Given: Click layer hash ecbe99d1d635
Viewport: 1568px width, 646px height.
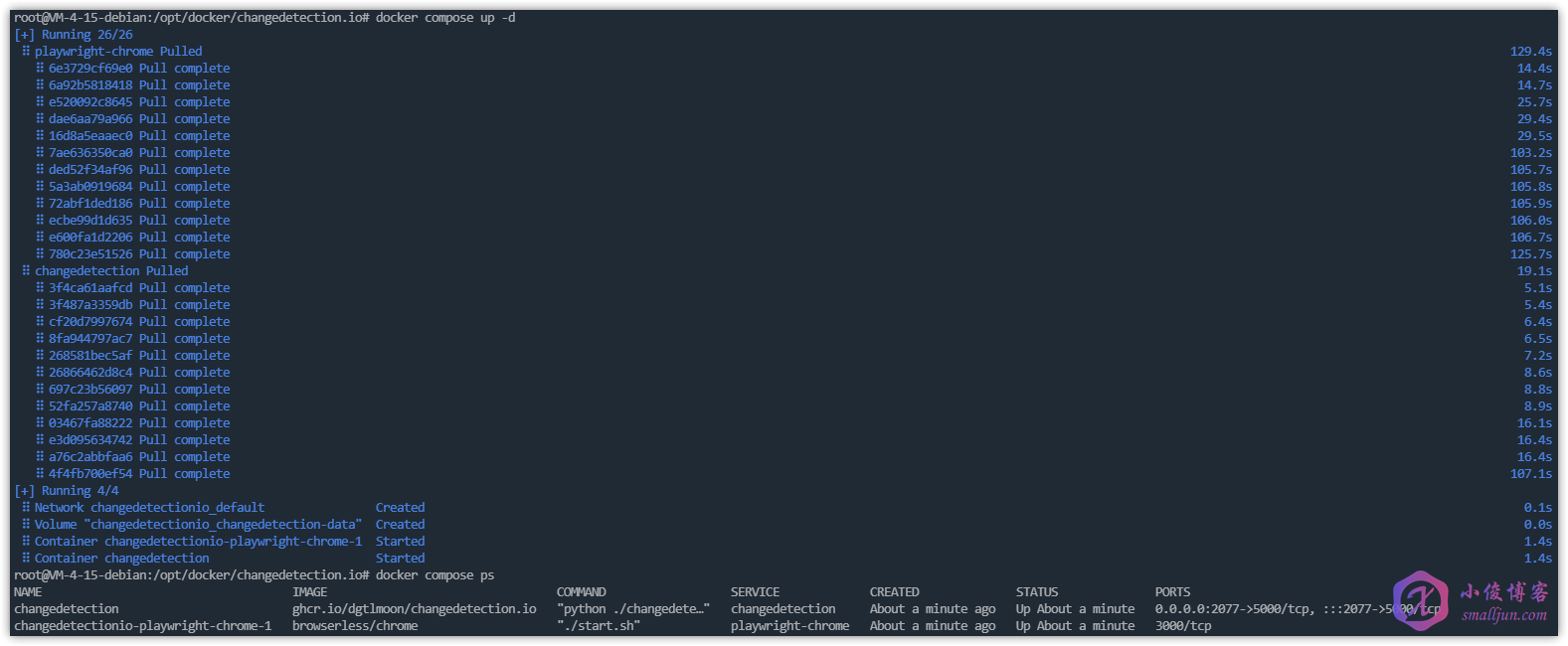Looking at the screenshot, I should 90,221.
